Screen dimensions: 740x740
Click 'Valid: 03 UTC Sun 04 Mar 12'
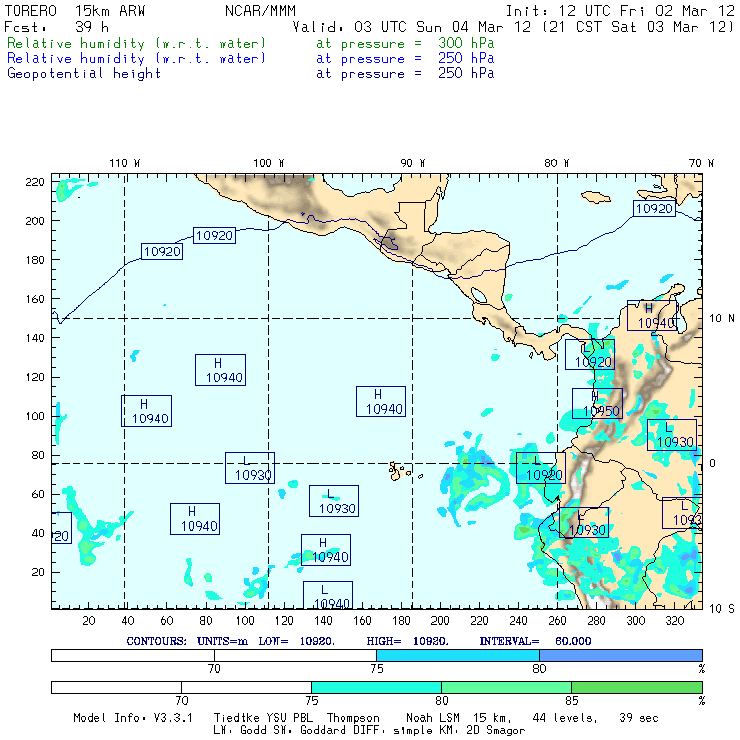(x=412, y=27)
